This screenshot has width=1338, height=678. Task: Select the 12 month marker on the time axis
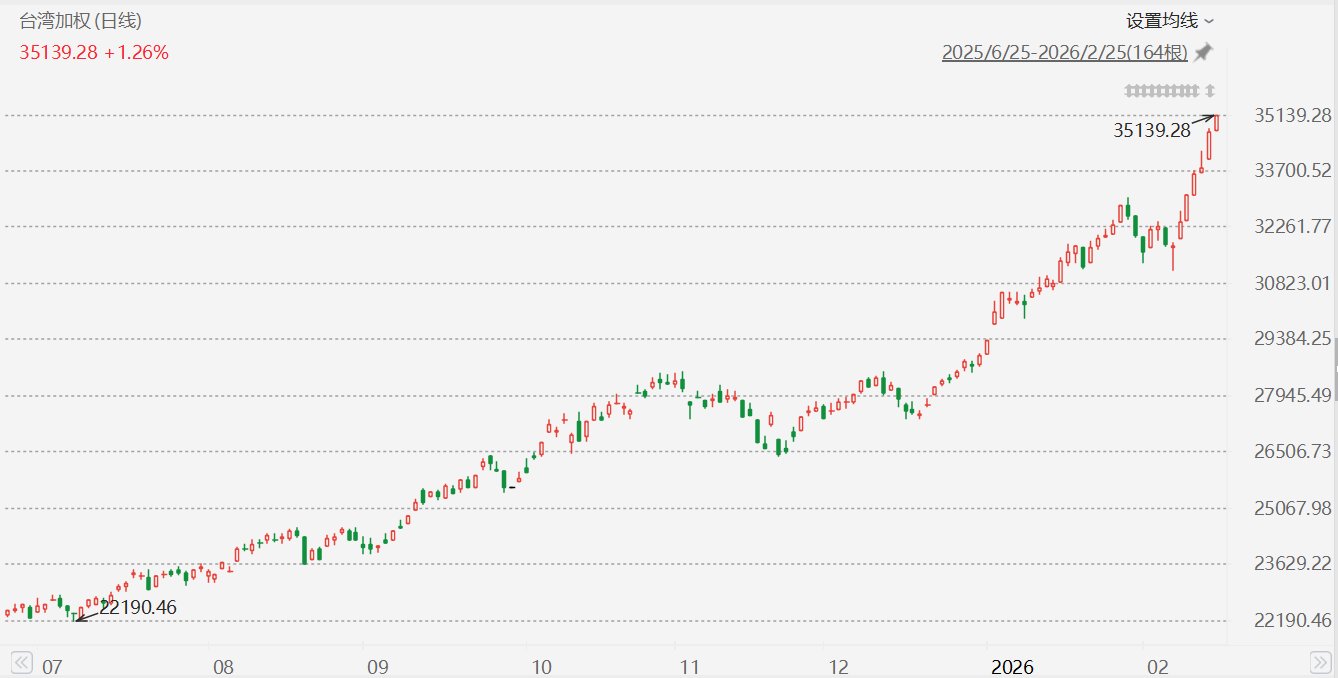coord(838,667)
